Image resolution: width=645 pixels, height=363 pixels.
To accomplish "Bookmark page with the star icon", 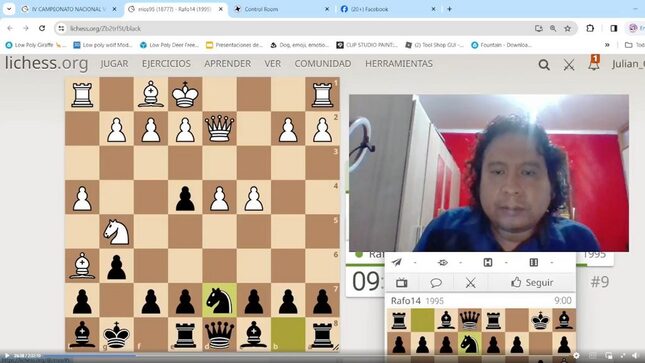I will 568,28.
